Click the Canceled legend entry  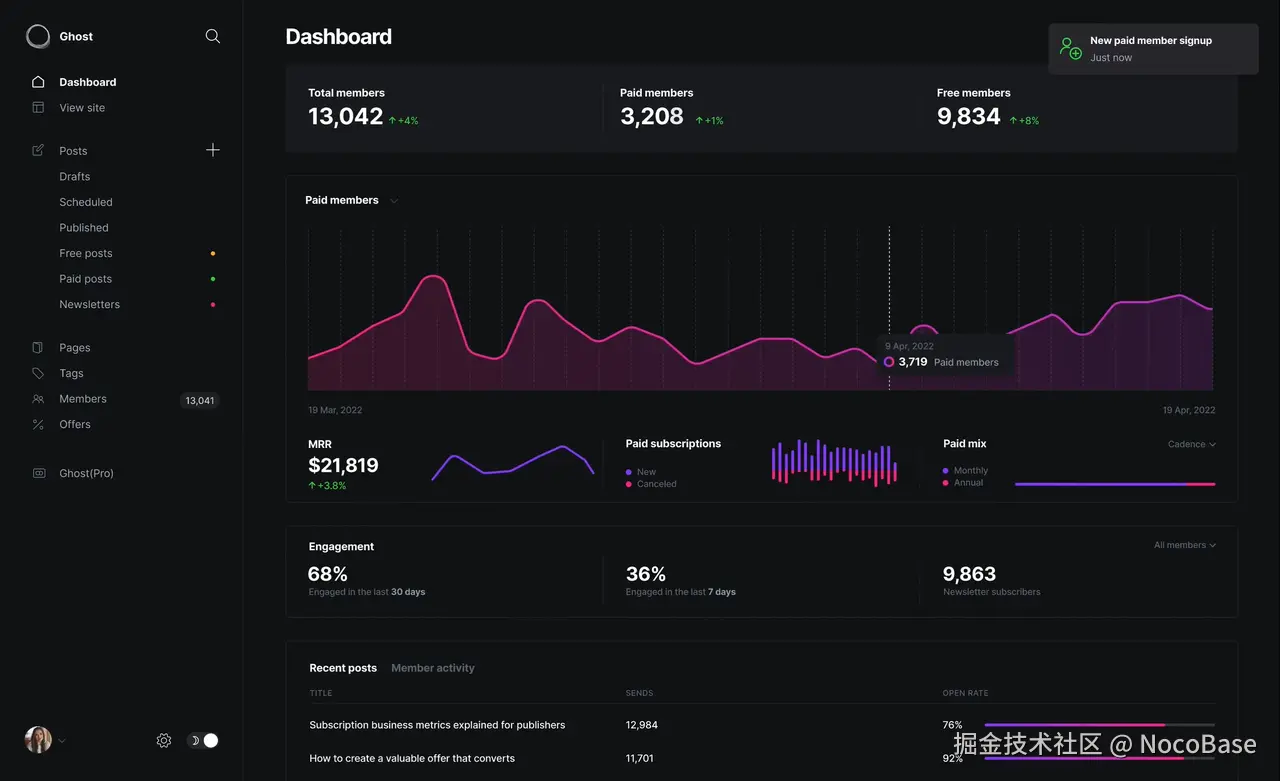click(x=651, y=484)
